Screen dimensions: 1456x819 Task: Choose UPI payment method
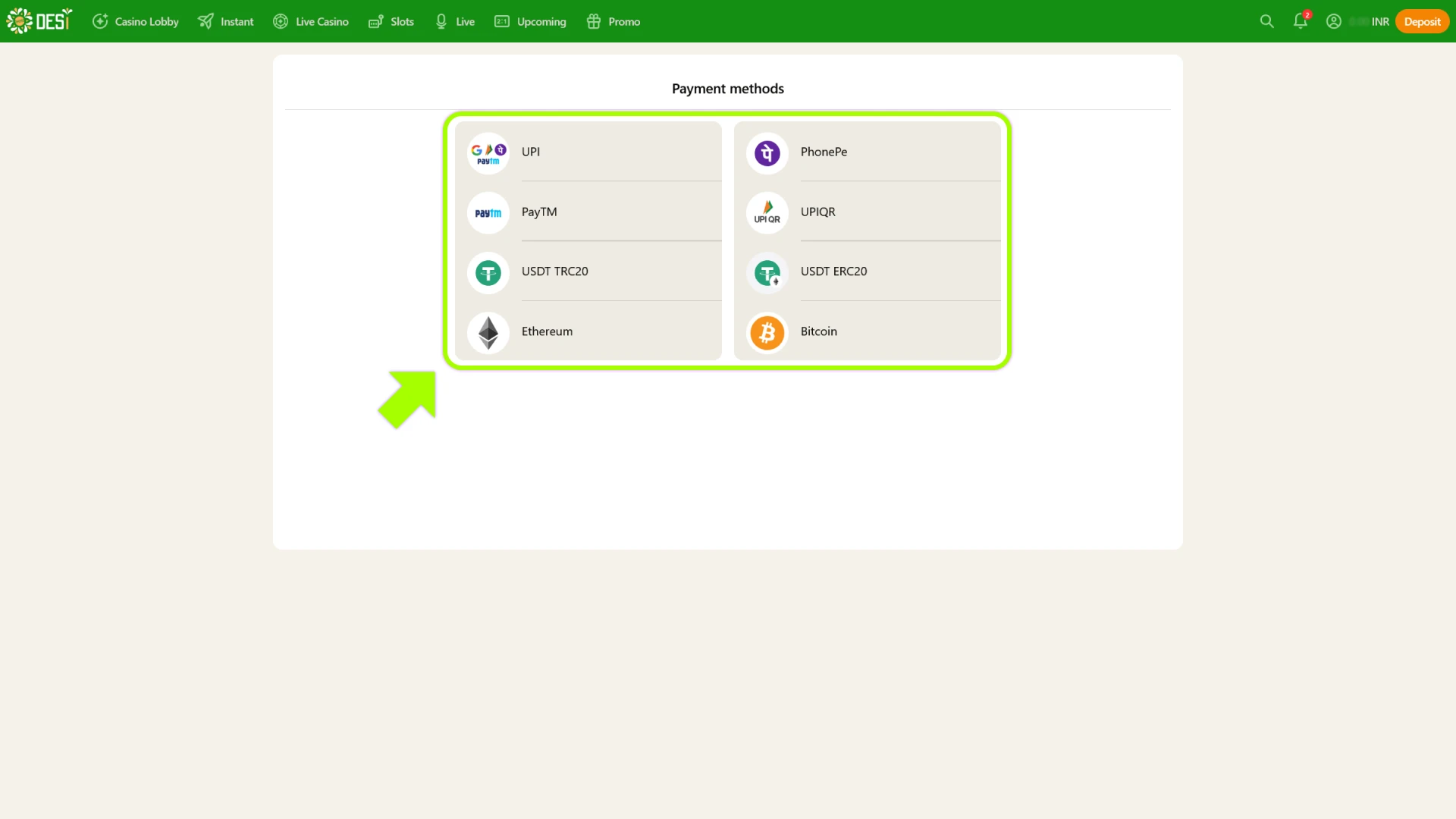coord(531,152)
